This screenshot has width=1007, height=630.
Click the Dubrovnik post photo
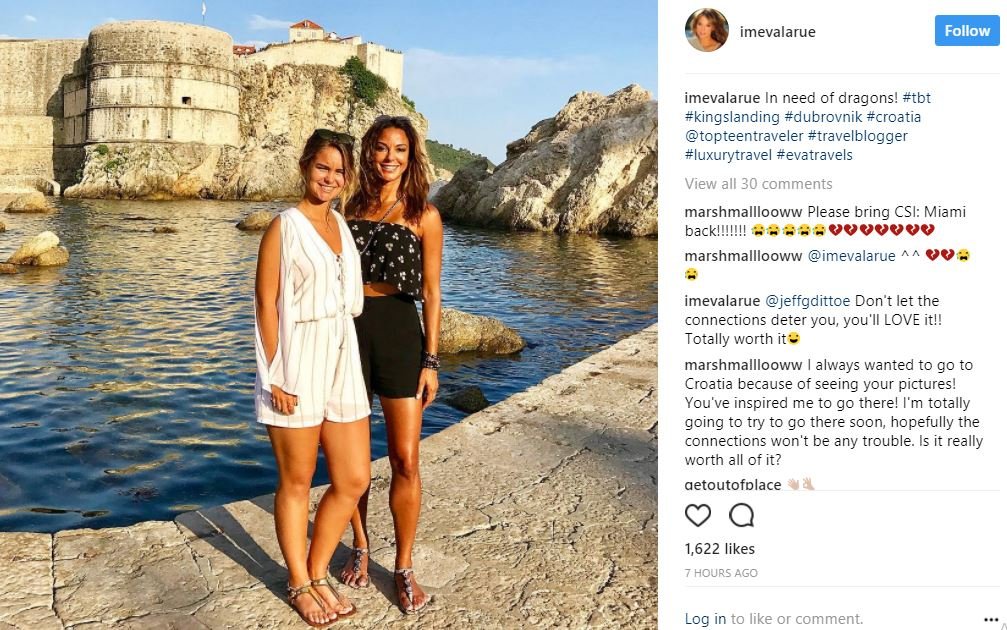coord(329,315)
